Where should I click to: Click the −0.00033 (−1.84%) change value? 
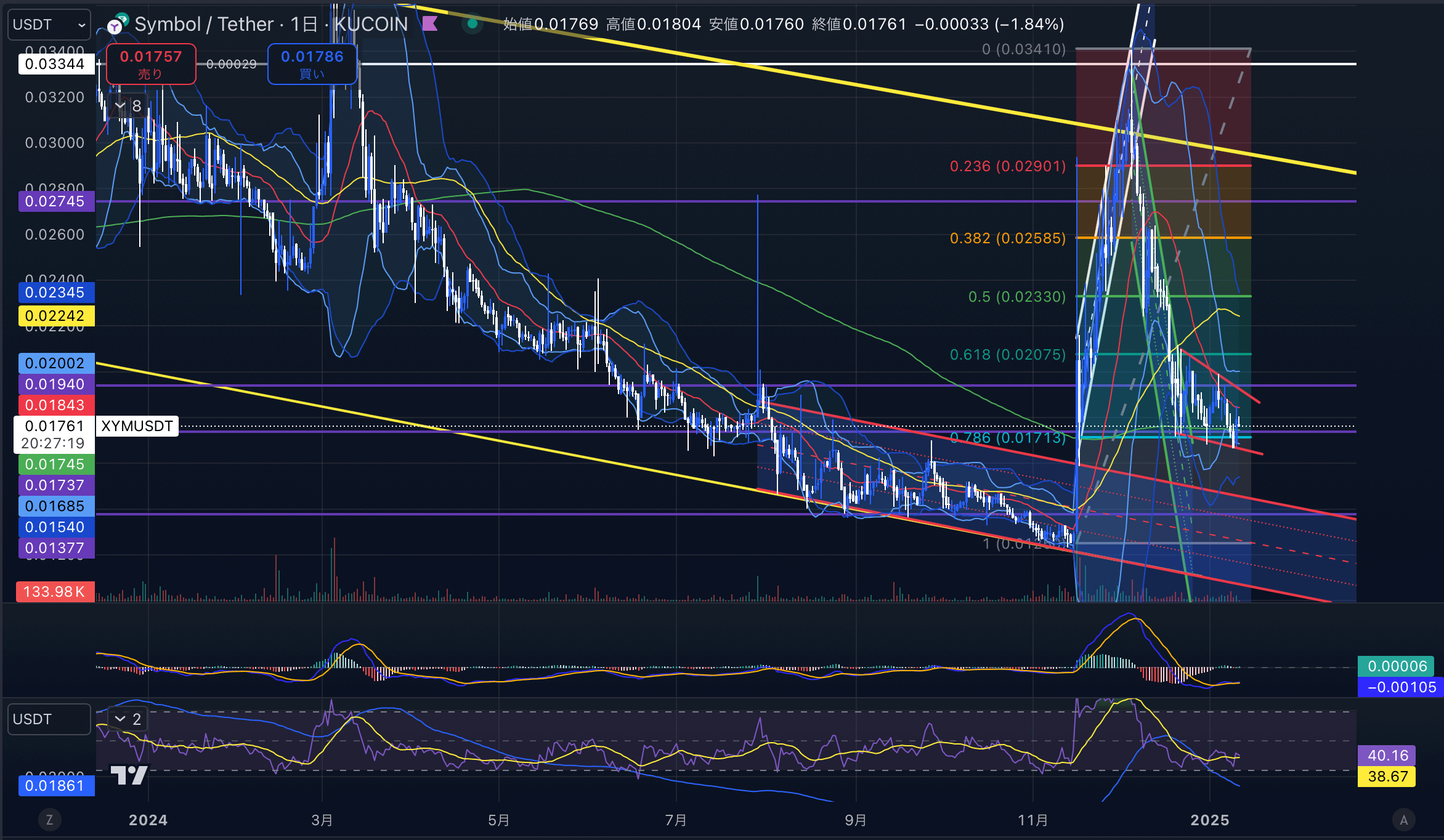pyautogui.click(x=989, y=24)
